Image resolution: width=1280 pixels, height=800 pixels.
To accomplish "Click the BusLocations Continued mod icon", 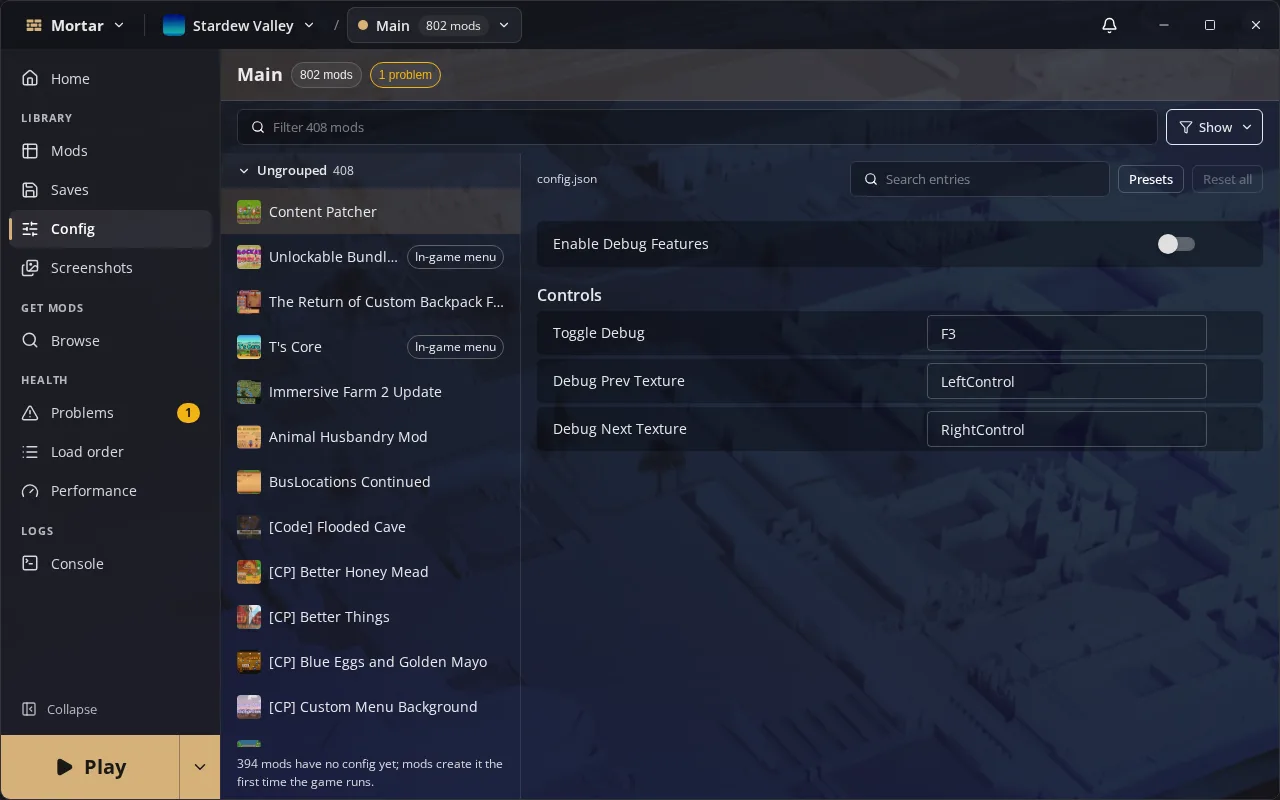I will click(x=249, y=482).
